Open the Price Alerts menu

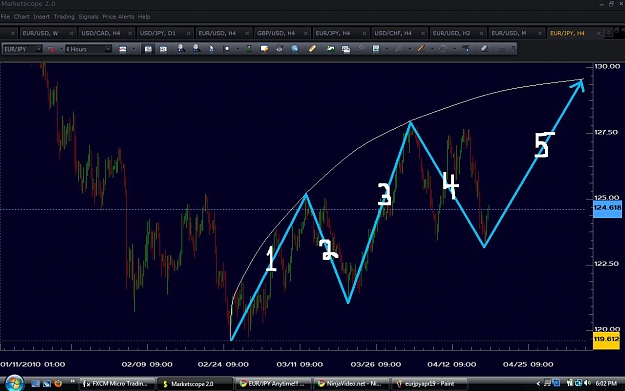[x=118, y=17]
